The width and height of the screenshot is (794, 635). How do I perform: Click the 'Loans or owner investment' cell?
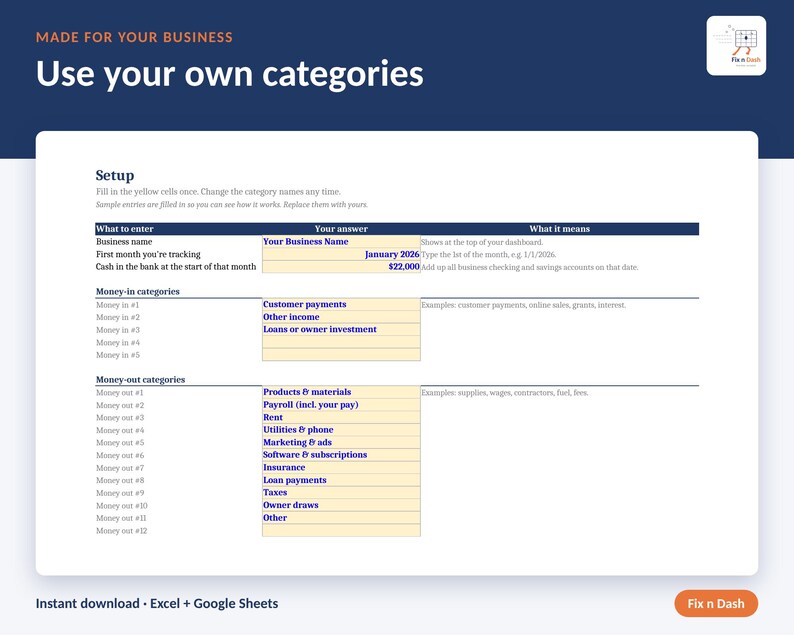click(341, 329)
